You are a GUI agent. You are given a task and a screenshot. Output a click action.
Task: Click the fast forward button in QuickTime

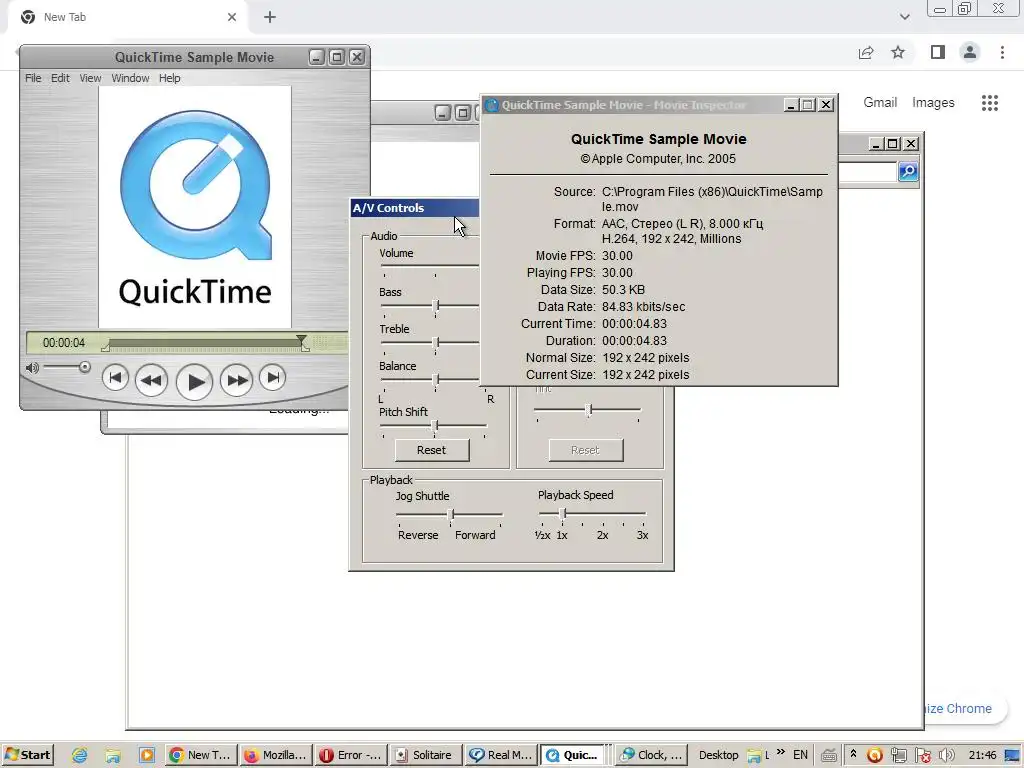[236, 380]
